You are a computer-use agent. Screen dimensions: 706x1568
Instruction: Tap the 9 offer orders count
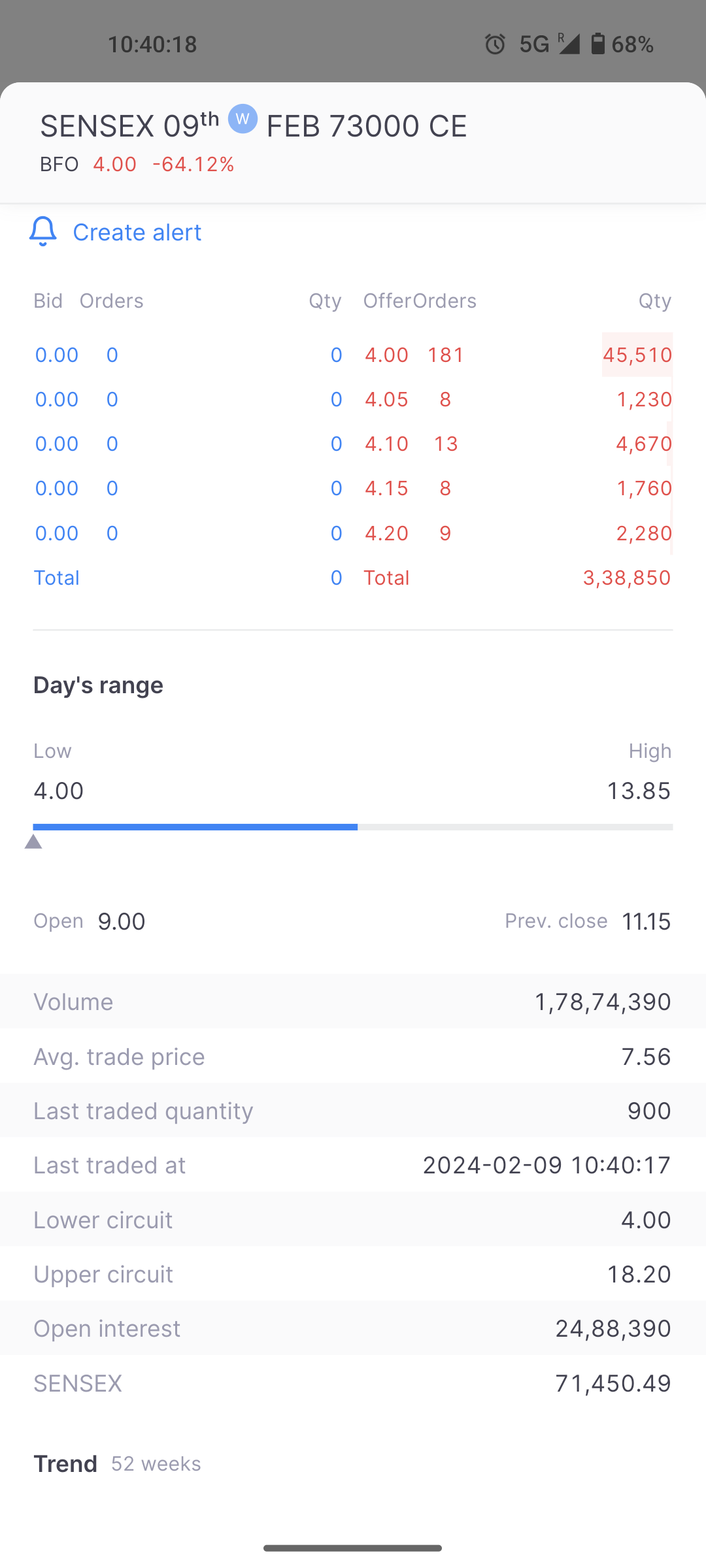pyautogui.click(x=445, y=533)
